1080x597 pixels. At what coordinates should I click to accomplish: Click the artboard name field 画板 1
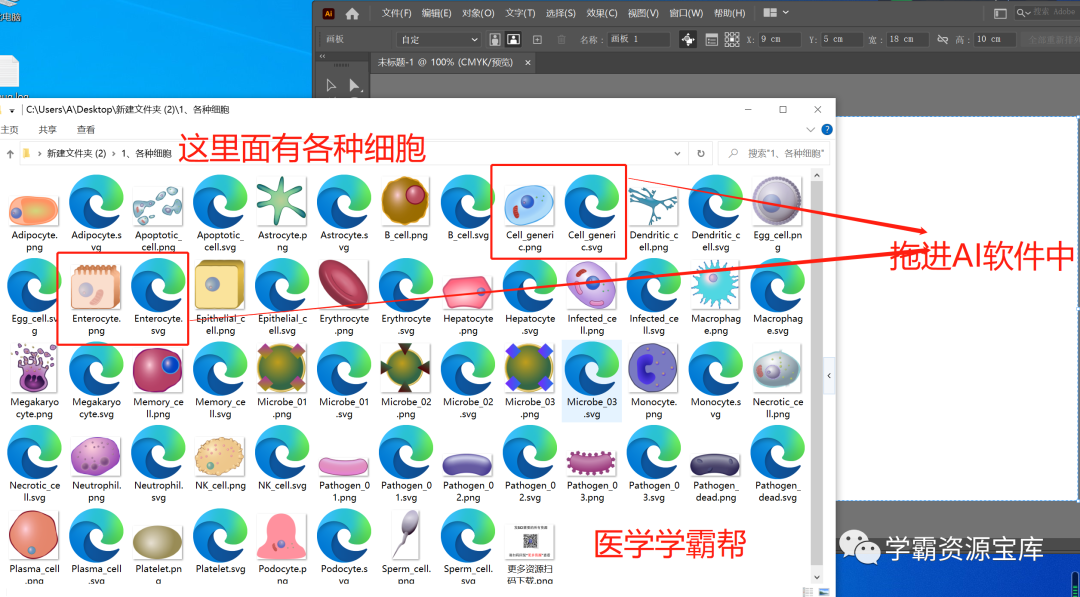click(638, 39)
